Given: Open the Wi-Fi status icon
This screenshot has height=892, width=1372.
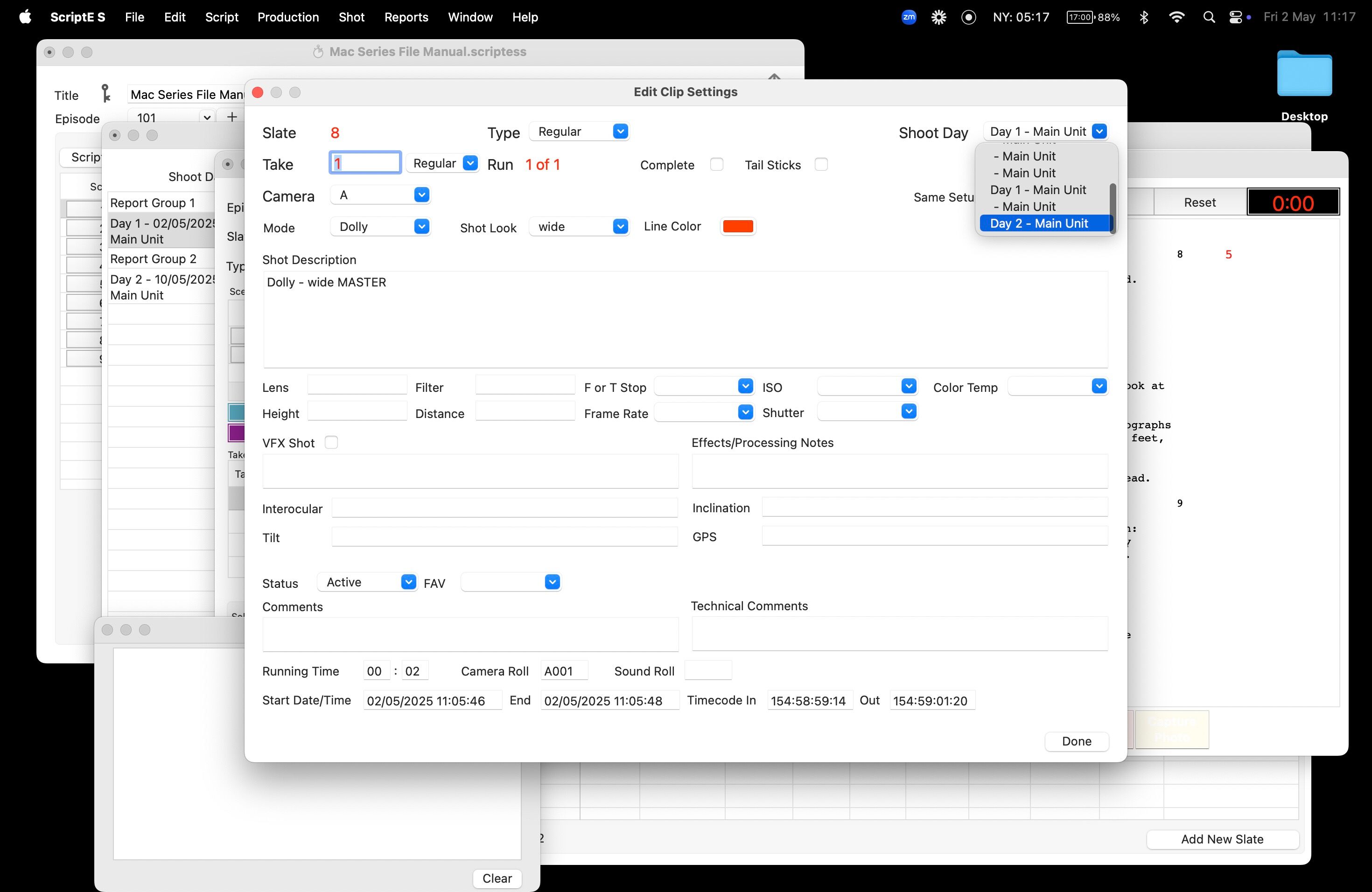Looking at the screenshot, I should [x=1176, y=17].
